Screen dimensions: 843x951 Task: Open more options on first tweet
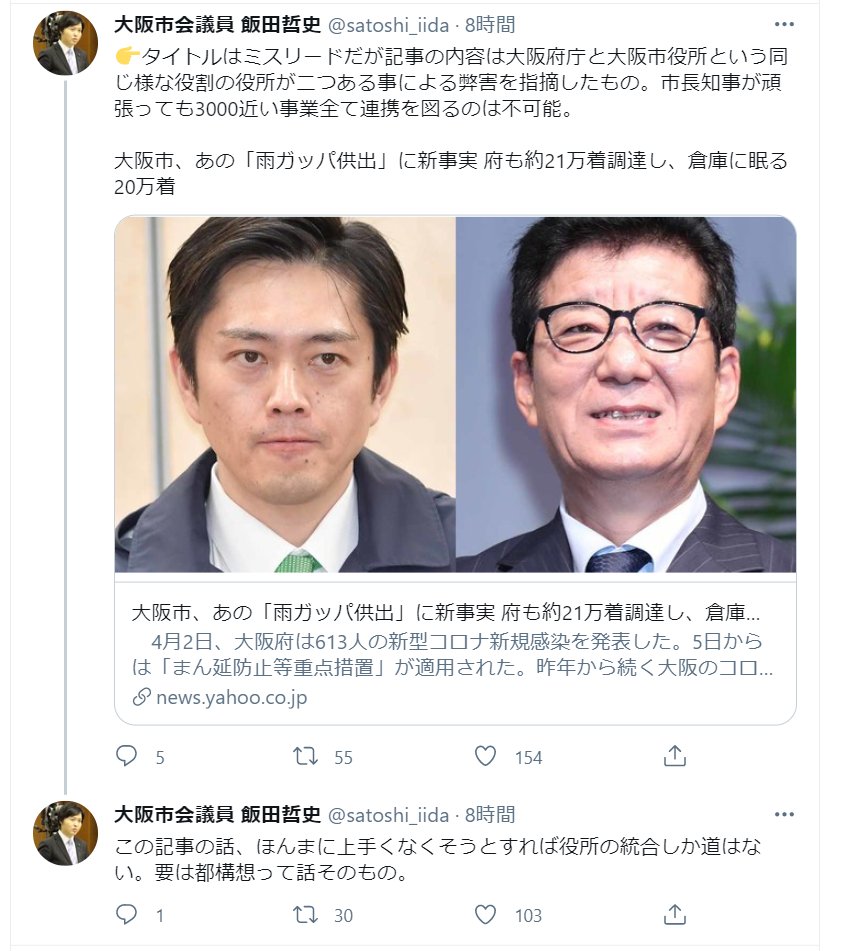click(x=784, y=24)
